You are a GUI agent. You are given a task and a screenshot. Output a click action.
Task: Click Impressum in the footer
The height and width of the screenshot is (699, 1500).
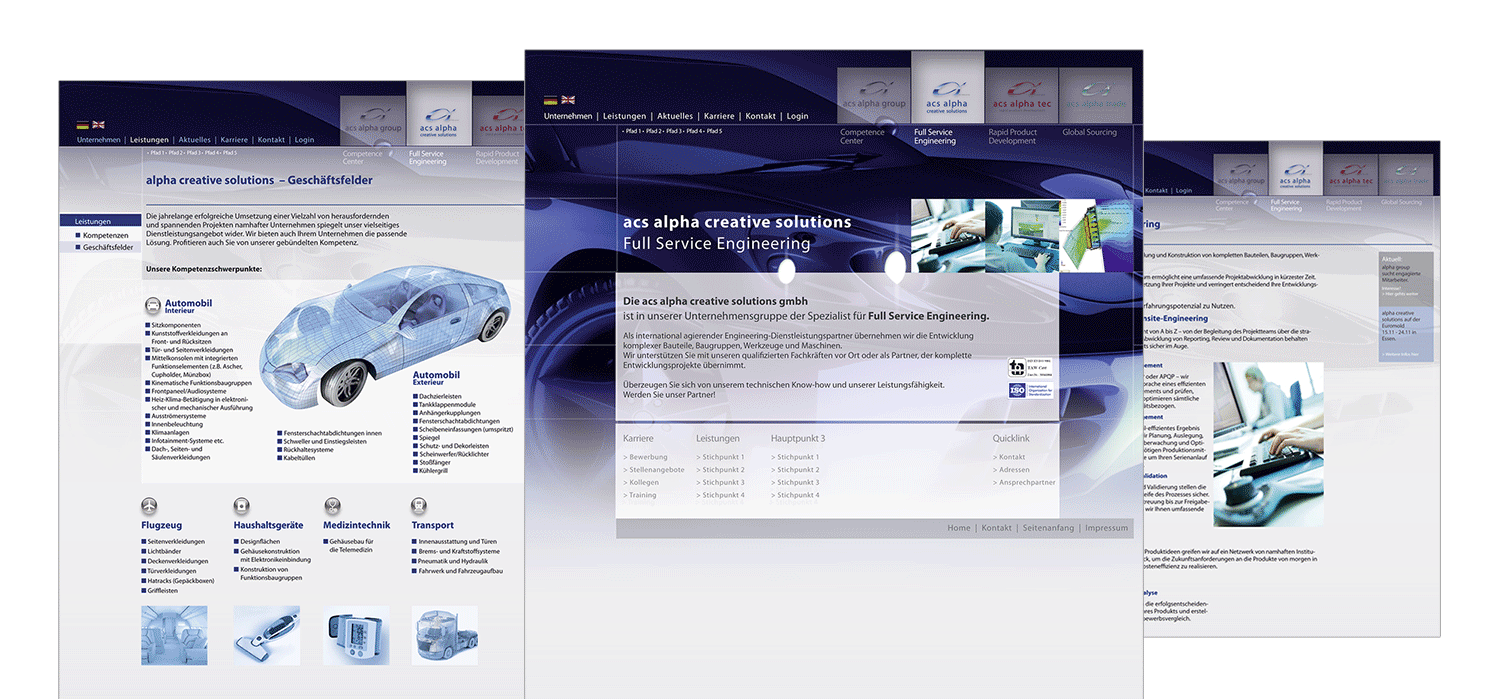tap(1106, 528)
